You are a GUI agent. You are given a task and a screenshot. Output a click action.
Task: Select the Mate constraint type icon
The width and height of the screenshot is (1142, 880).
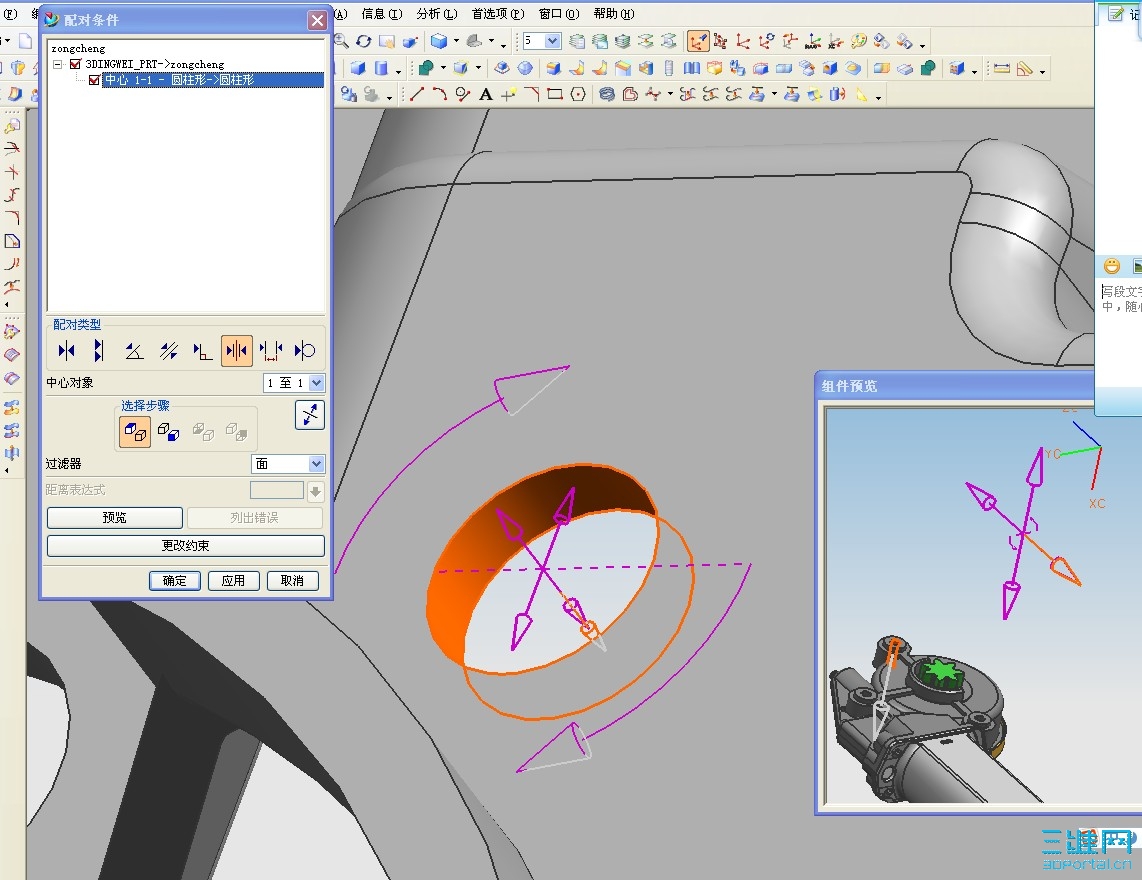(66, 351)
